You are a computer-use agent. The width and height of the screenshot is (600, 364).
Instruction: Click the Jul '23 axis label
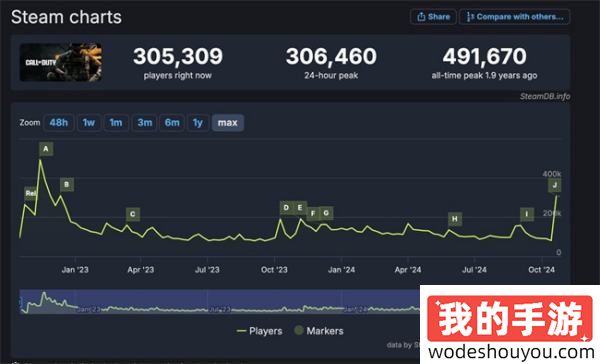207,270
